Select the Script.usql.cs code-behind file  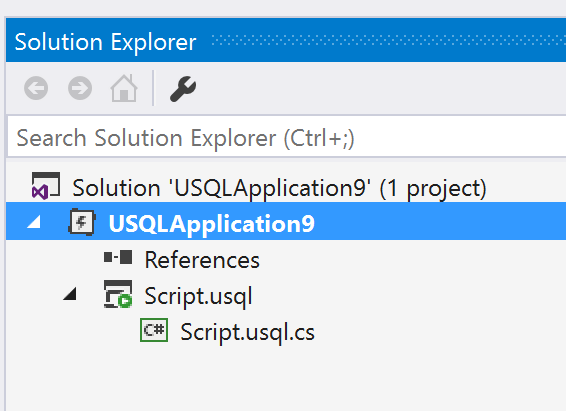pos(247,332)
